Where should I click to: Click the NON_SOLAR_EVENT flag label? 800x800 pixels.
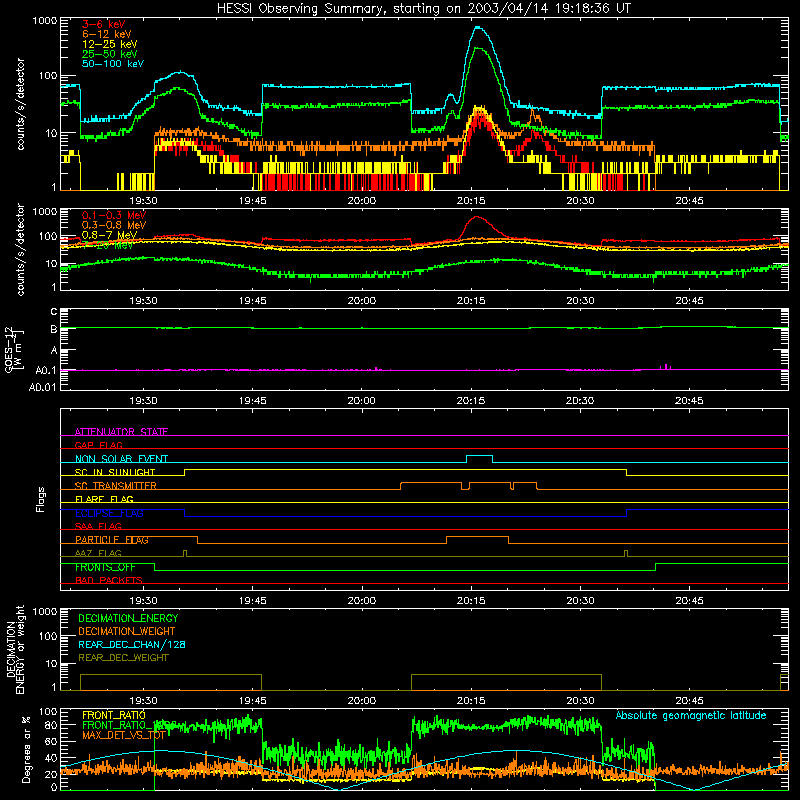(121, 459)
